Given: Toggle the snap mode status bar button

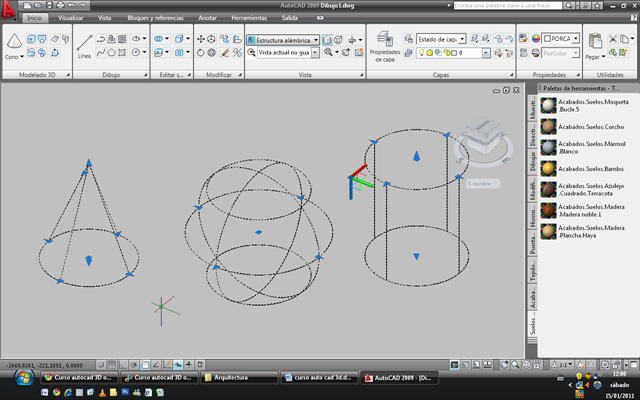Looking at the screenshot, I should click(101, 364).
